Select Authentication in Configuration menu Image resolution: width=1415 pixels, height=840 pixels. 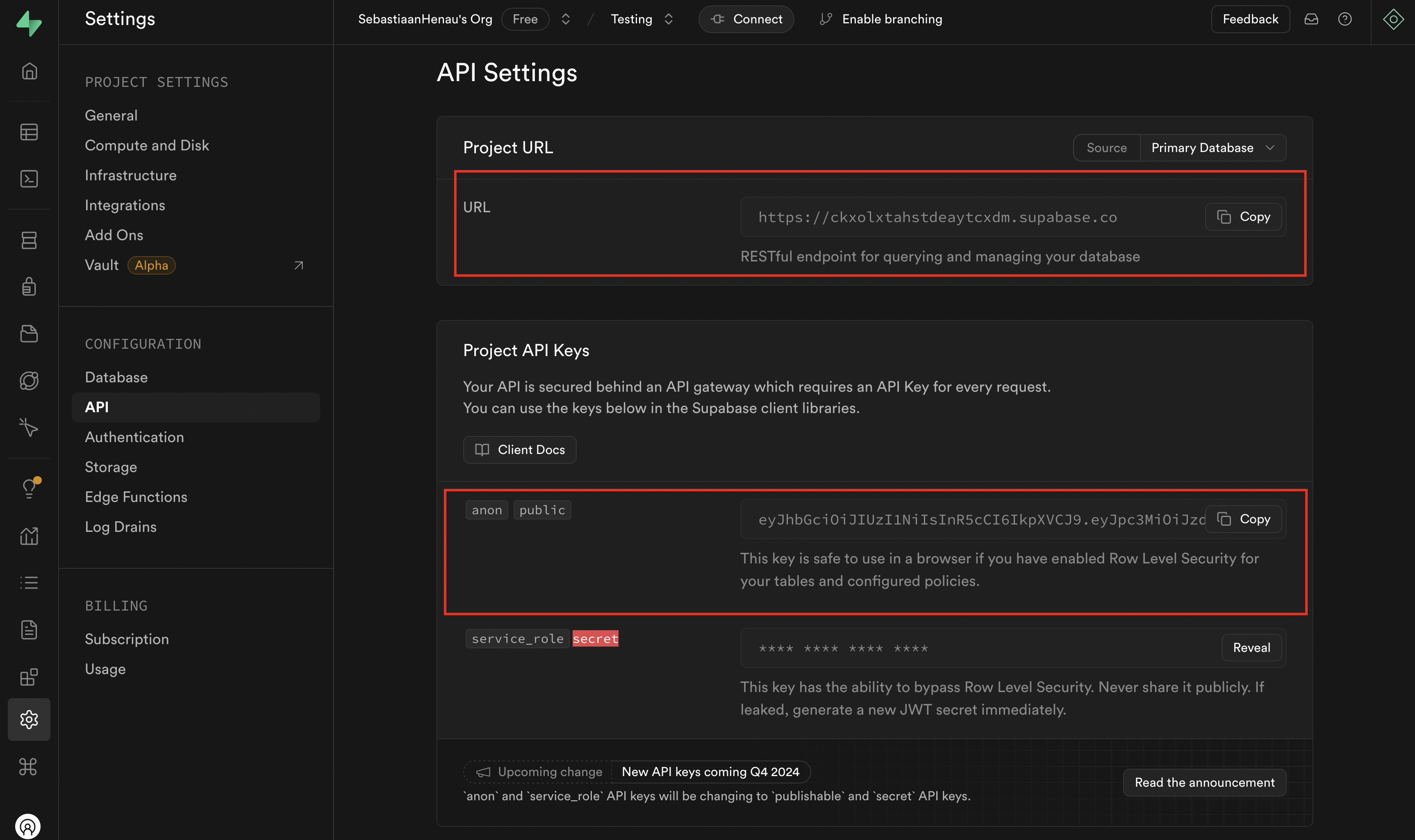pyautogui.click(x=134, y=437)
